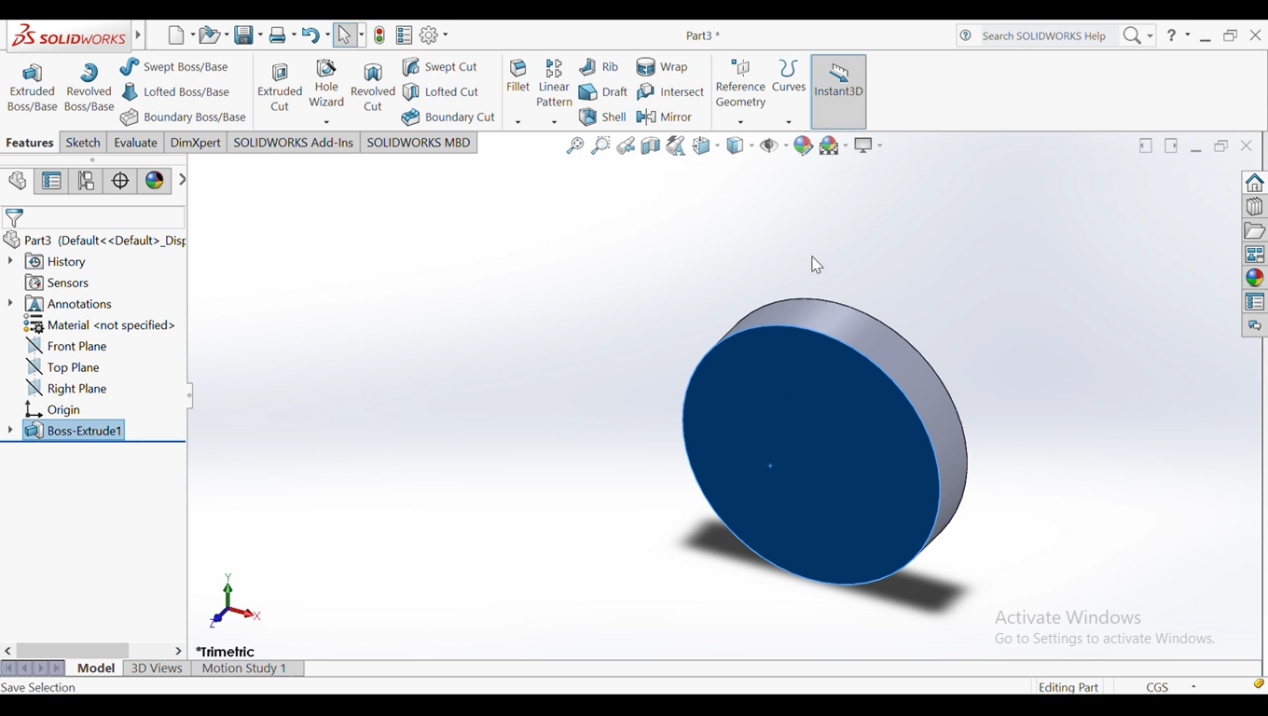Expand the Fillet dropdown arrow
Image resolution: width=1268 pixels, height=716 pixels.
tap(518, 122)
